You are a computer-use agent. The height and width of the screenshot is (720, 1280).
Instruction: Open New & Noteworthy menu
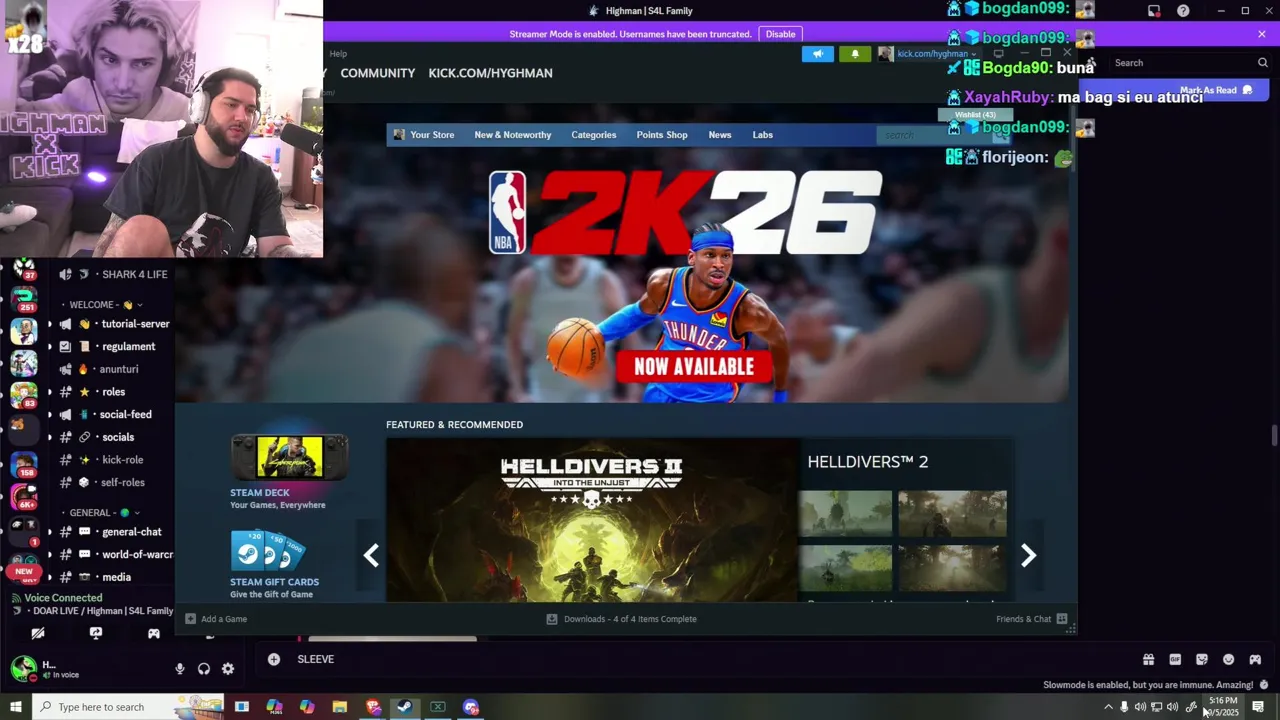click(x=513, y=135)
